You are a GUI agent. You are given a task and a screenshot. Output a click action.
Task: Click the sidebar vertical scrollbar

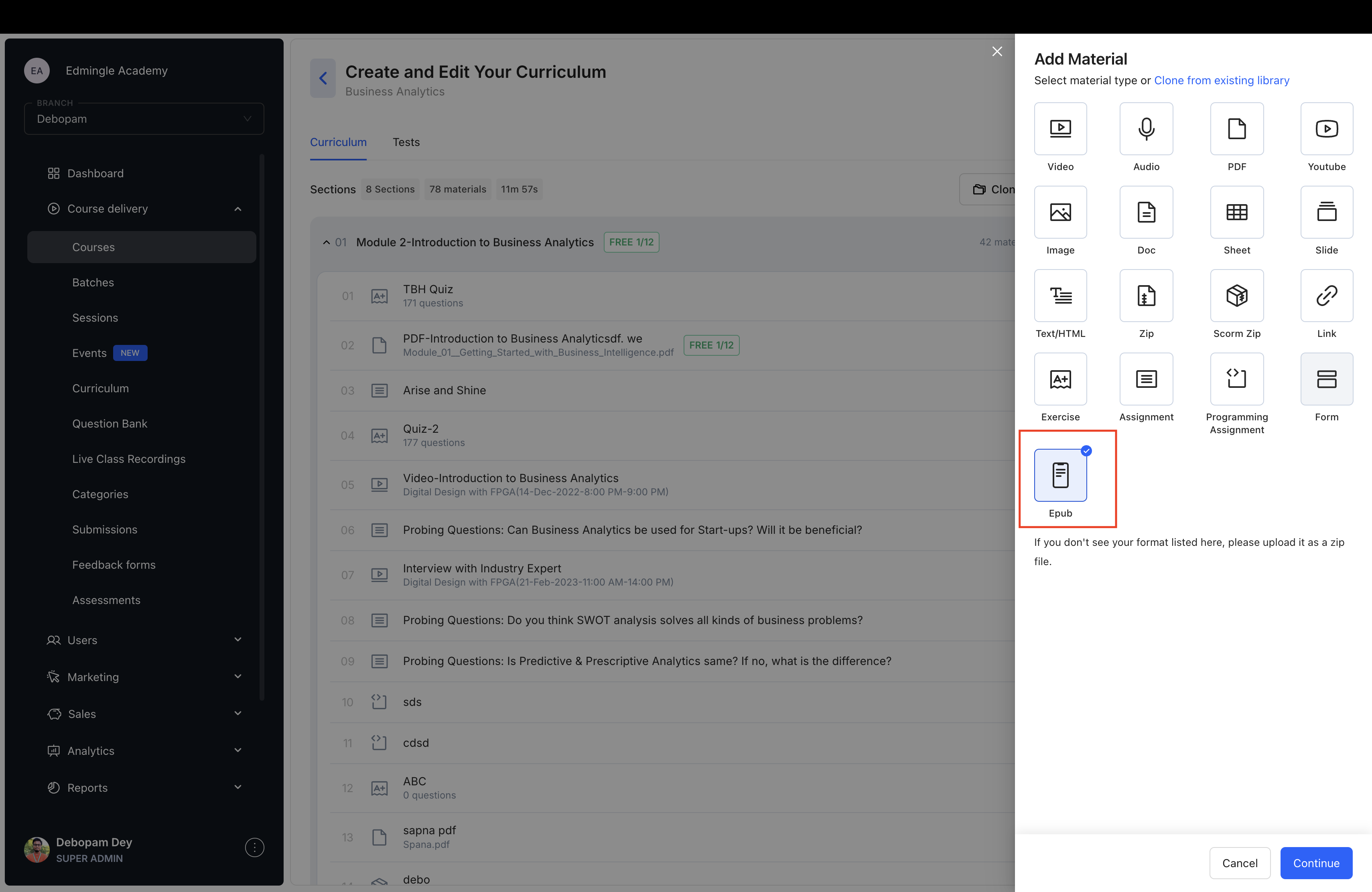[x=262, y=427]
